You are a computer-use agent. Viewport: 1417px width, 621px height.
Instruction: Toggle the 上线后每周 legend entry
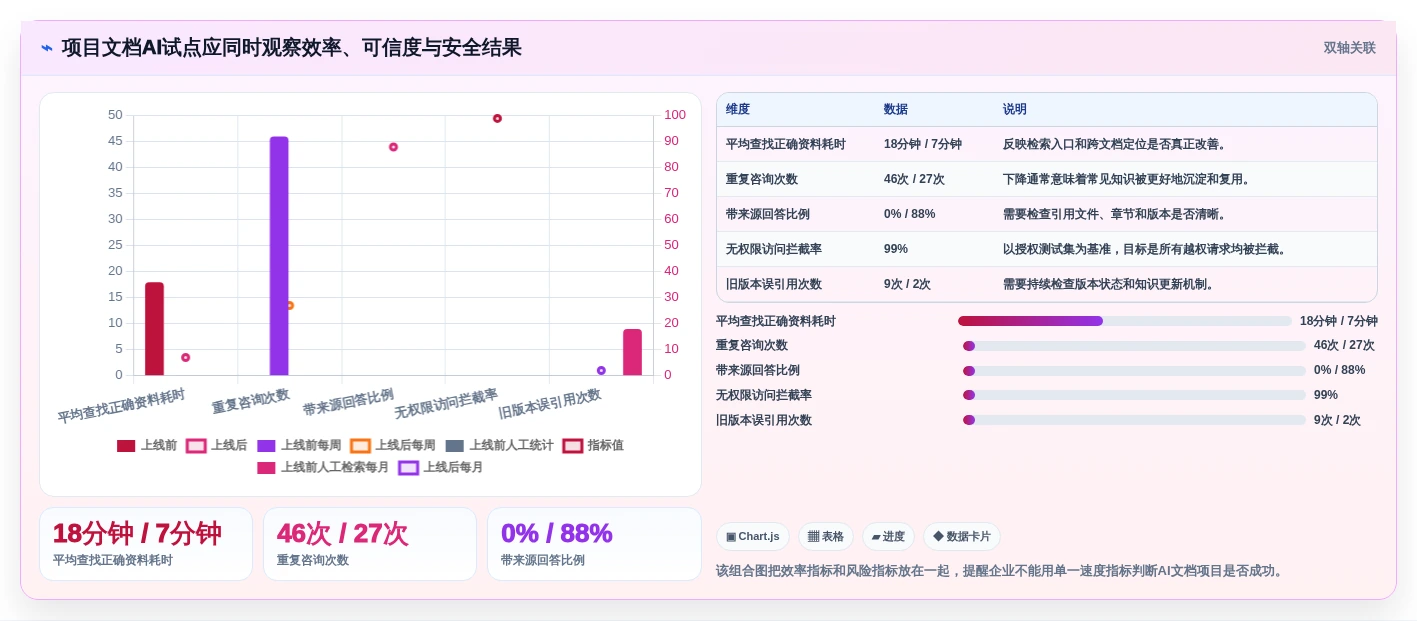tap(393, 446)
